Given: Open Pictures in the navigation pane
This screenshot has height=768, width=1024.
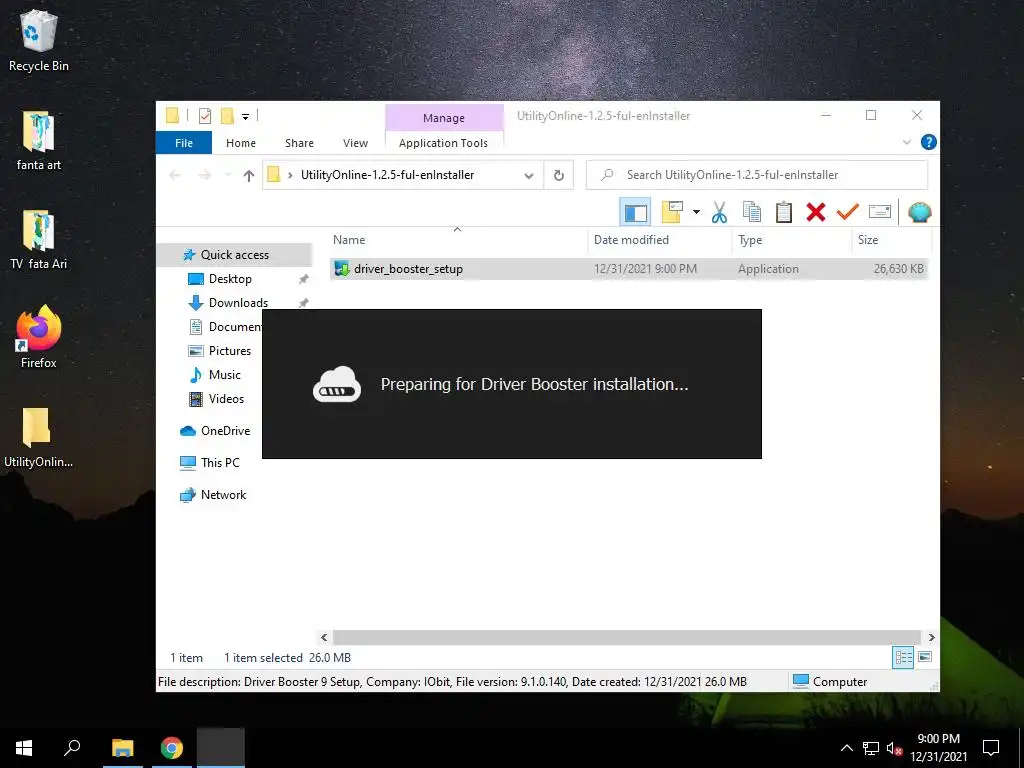Looking at the screenshot, I should (x=230, y=351).
